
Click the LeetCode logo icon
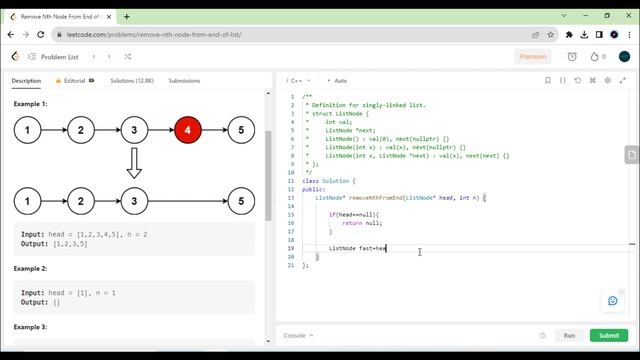[16, 56]
